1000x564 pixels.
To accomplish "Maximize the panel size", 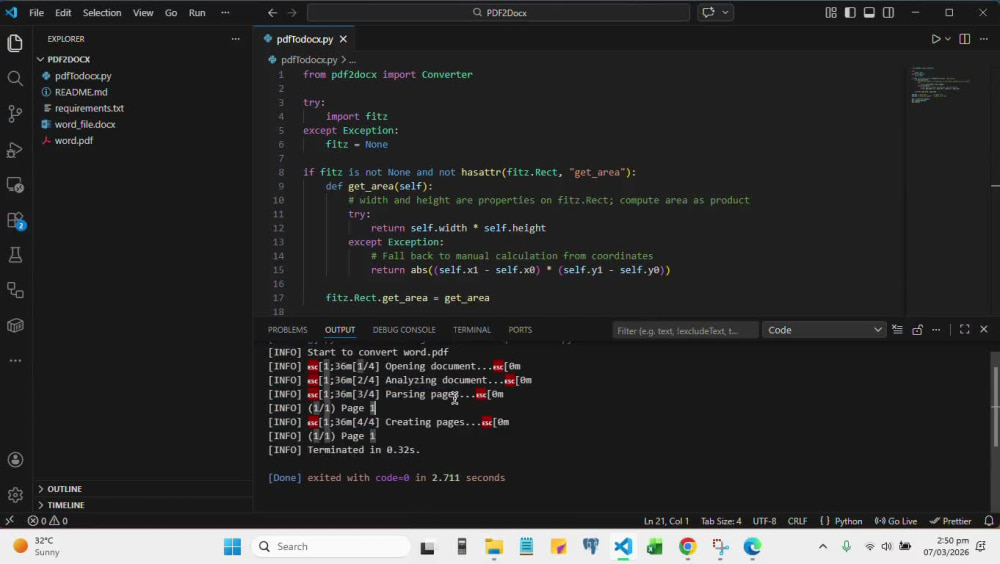I will click(x=964, y=330).
